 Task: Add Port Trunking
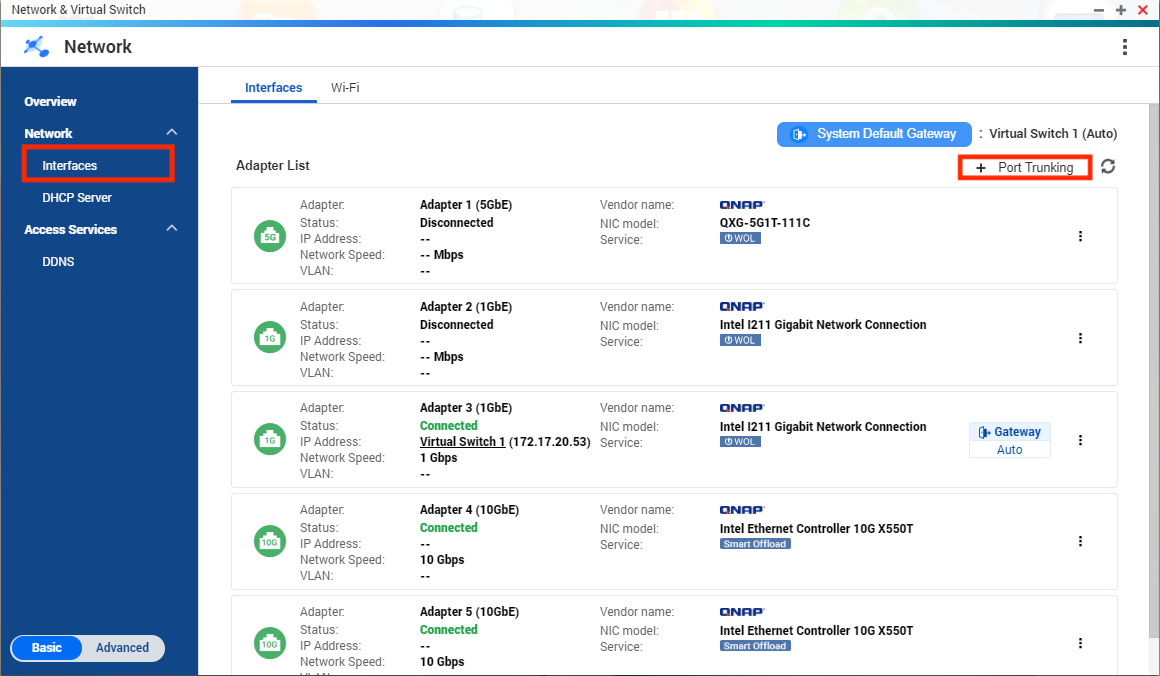[1025, 167]
